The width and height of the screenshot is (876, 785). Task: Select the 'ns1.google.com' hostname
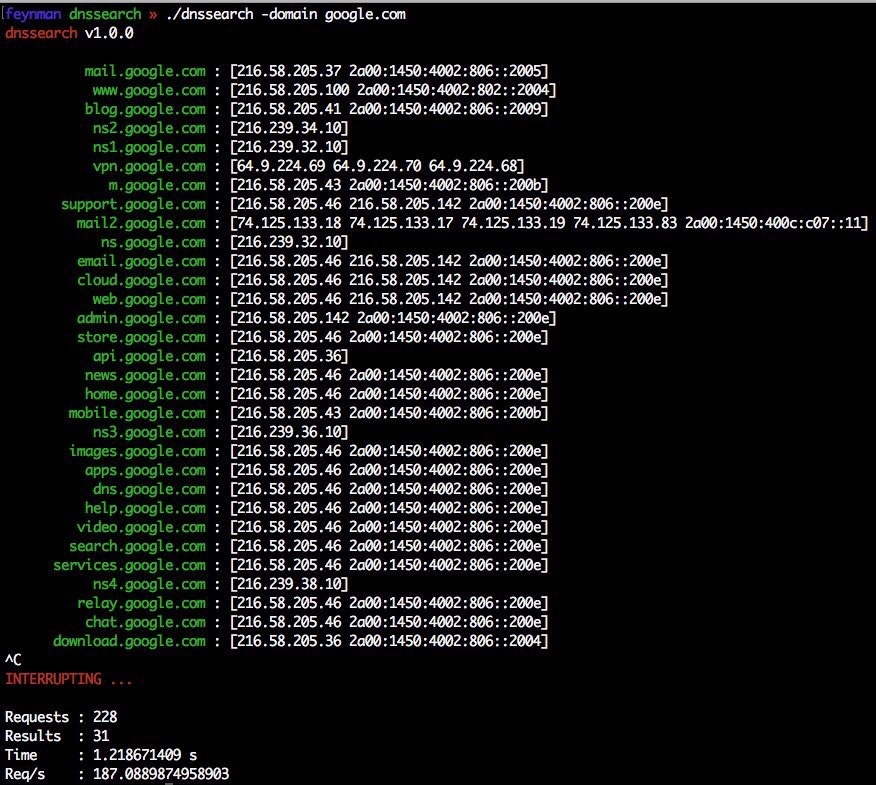[149, 148]
